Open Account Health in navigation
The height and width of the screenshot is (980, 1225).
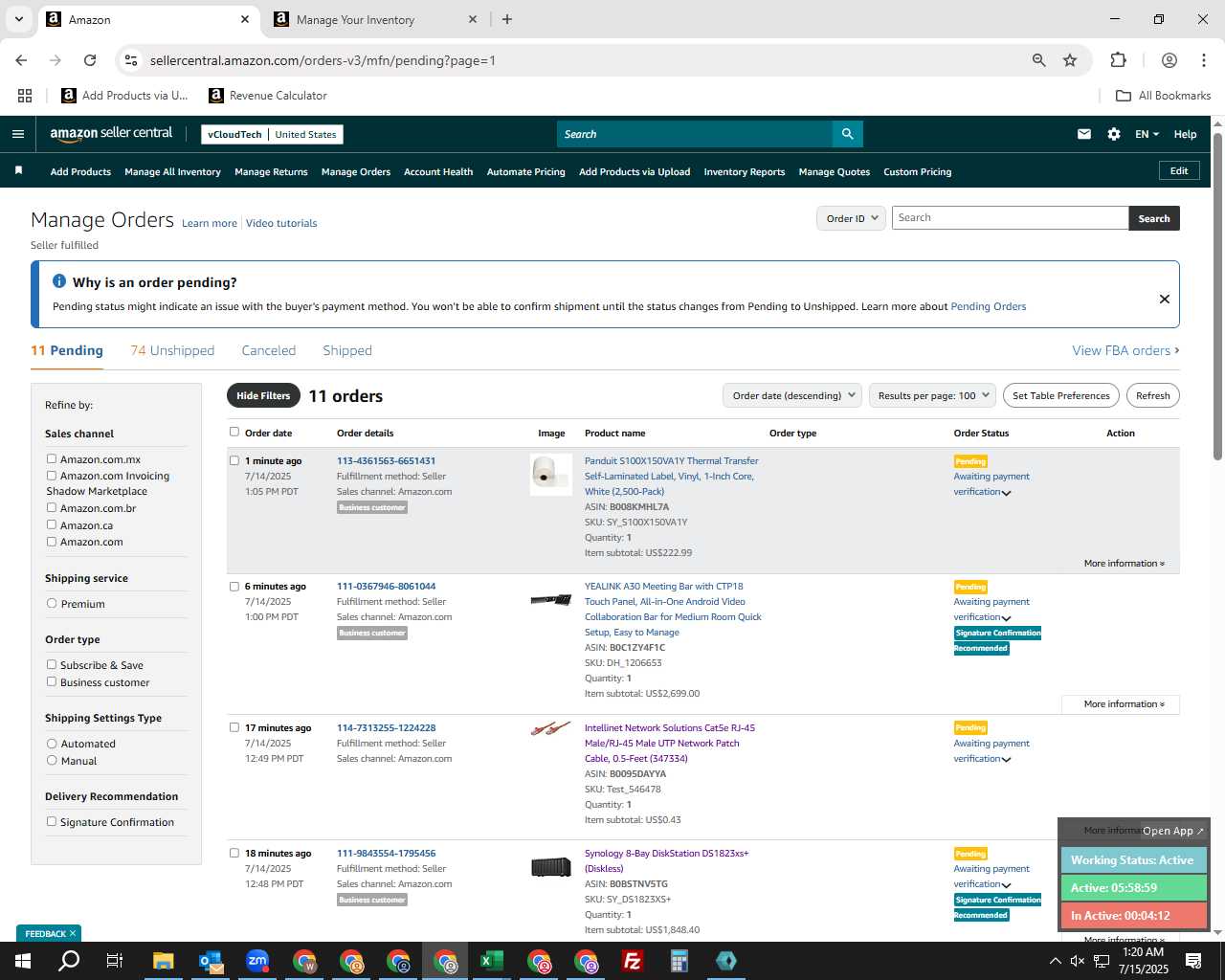tap(438, 171)
